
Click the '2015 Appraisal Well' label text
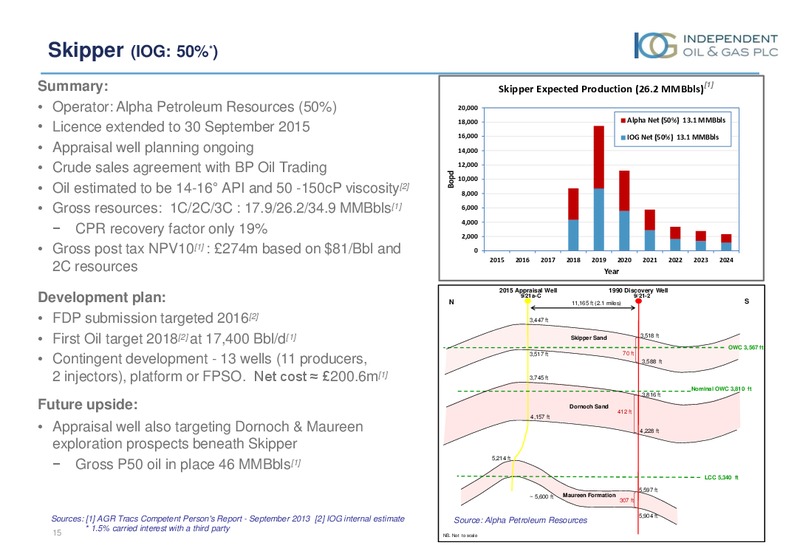528,290
